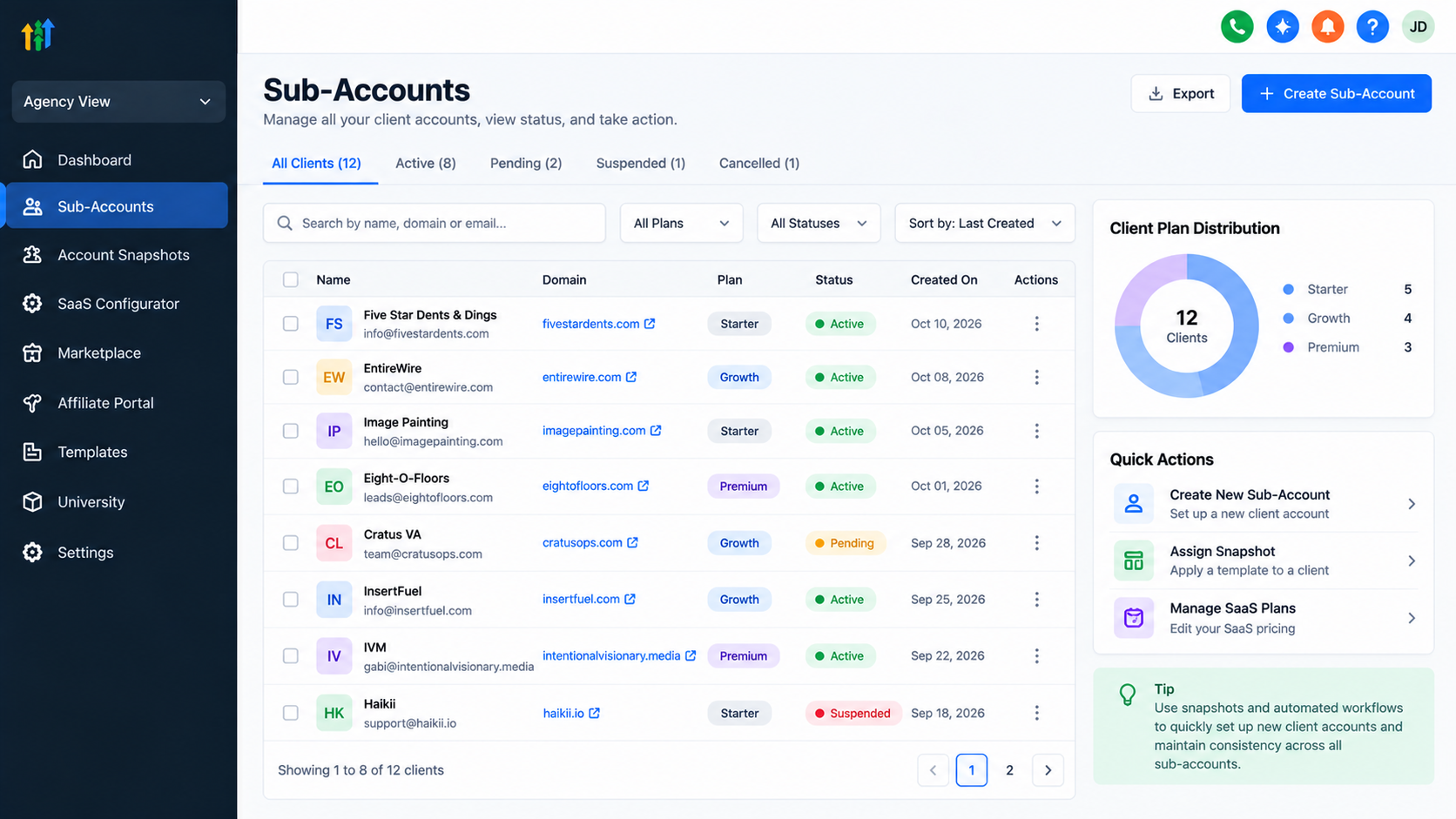Screen dimensions: 1456x819
Task: Open University in sidebar
Action: coord(117,502)
